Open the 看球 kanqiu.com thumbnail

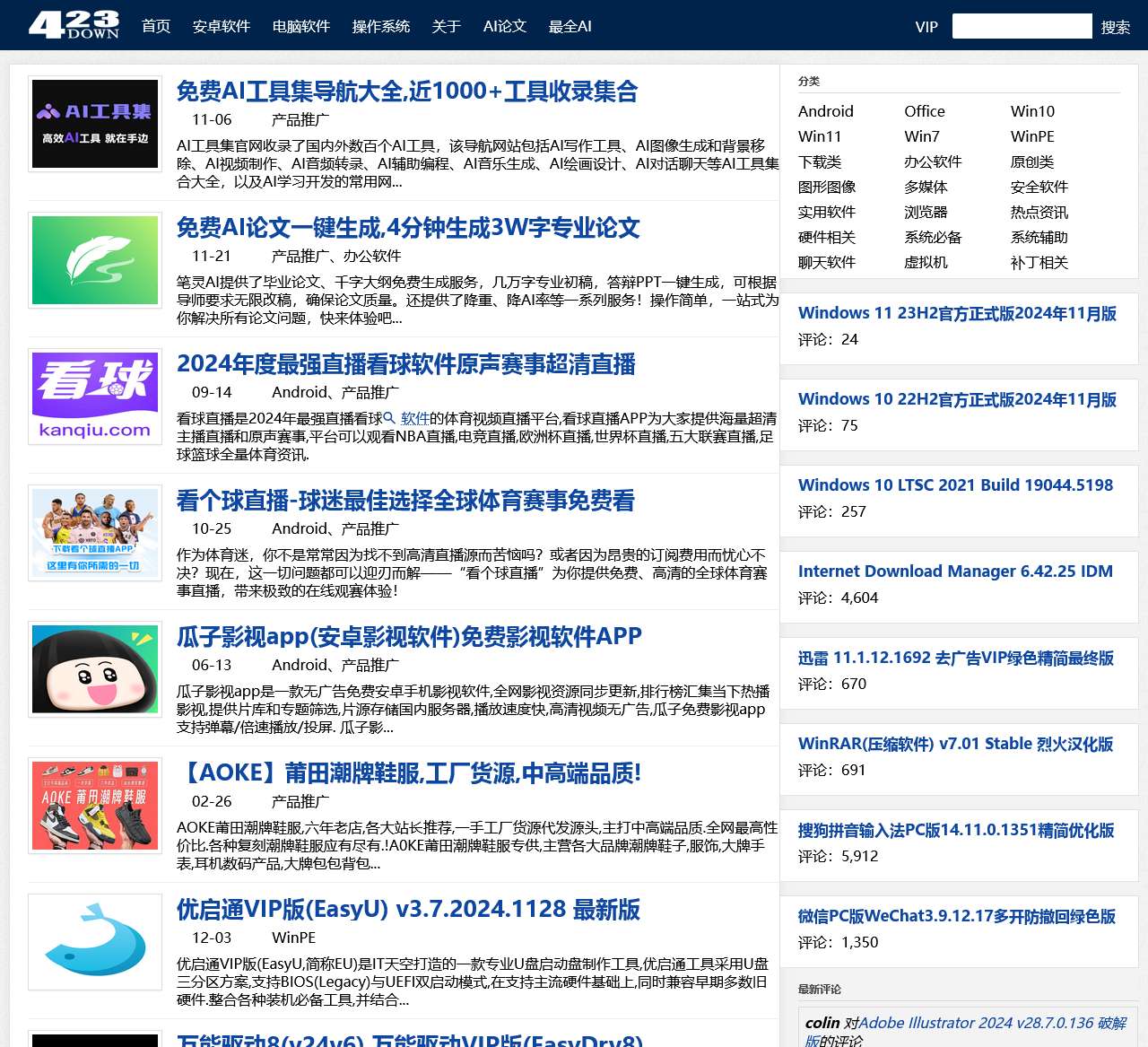coord(95,397)
